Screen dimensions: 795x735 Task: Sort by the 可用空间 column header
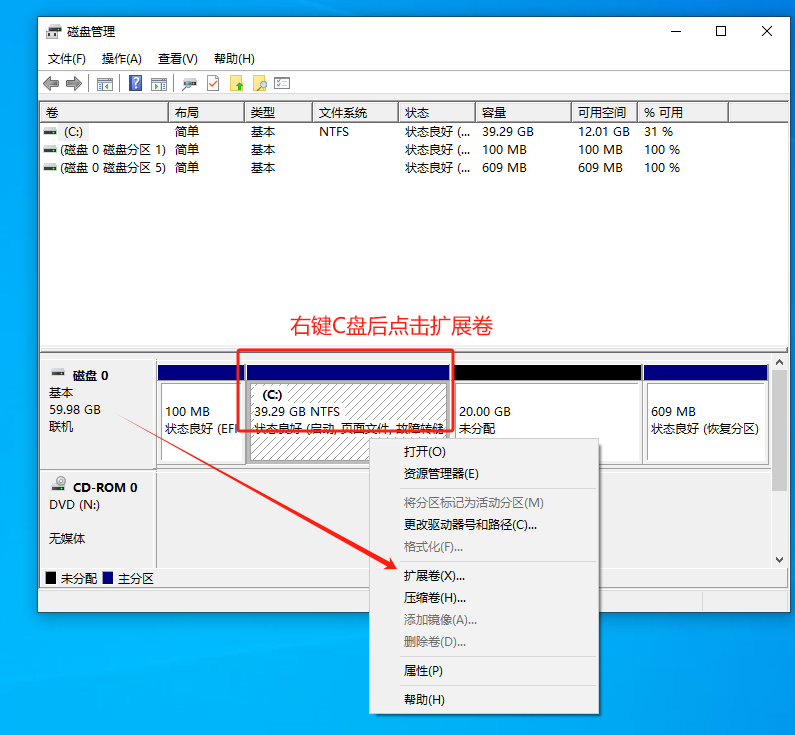point(604,113)
